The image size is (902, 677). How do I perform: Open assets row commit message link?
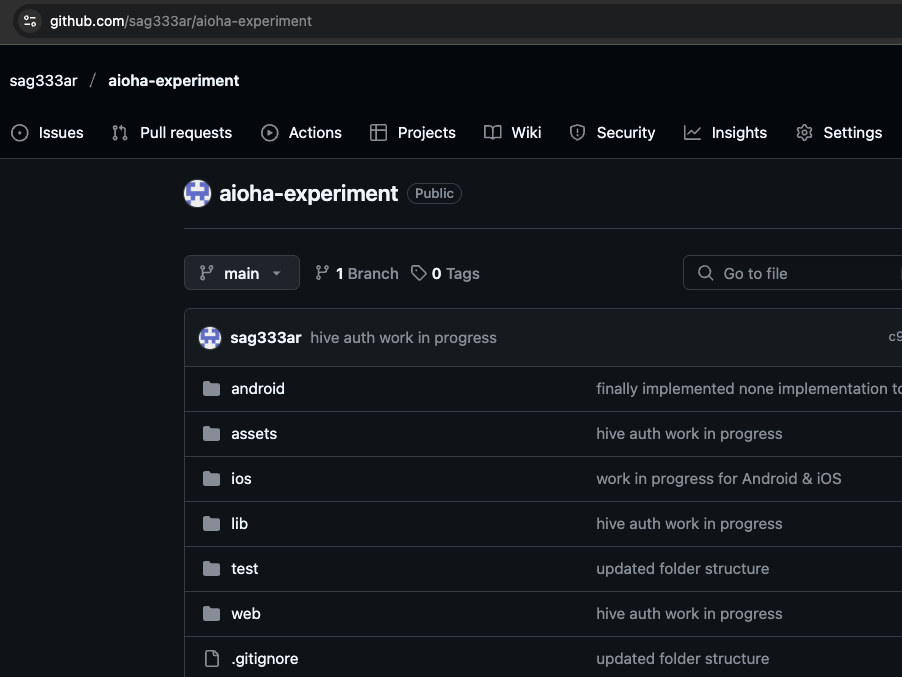[x=689, y=434]
